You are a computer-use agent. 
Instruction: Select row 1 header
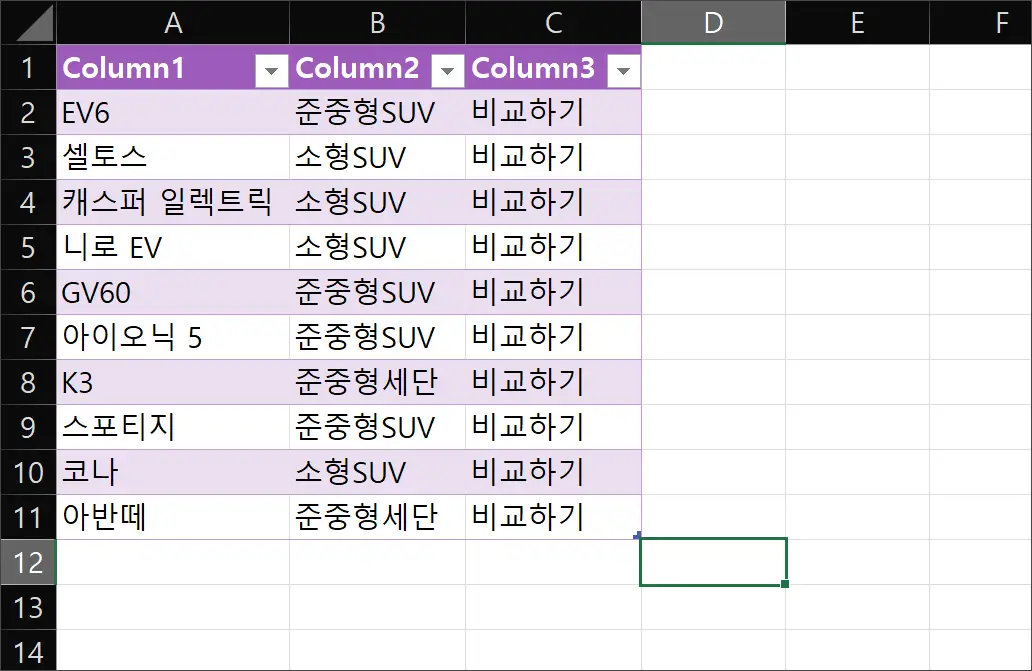pos(28,68)
